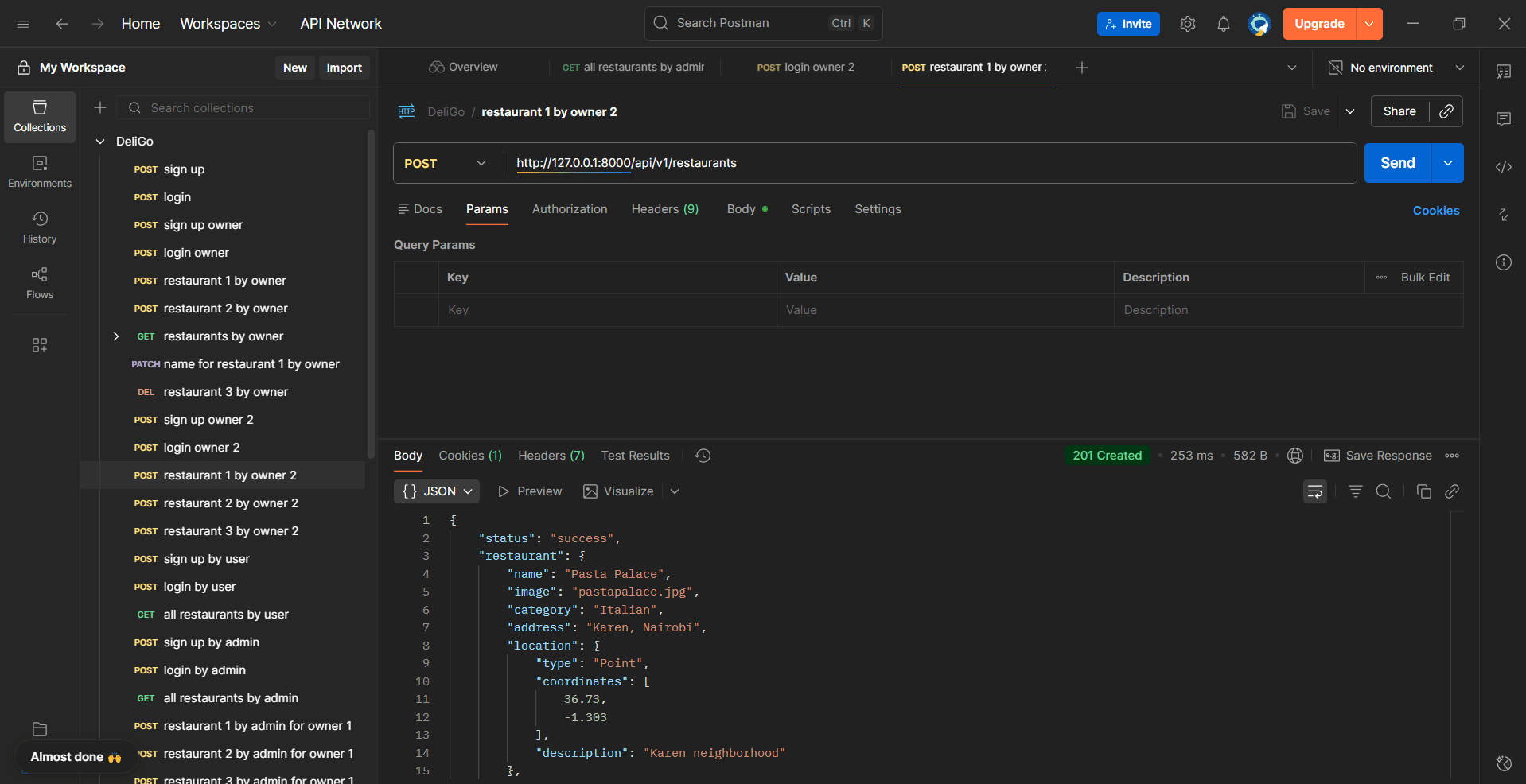Open the Docs tab
This screenshot has height=784, width=1526.
tap(420, 209)
